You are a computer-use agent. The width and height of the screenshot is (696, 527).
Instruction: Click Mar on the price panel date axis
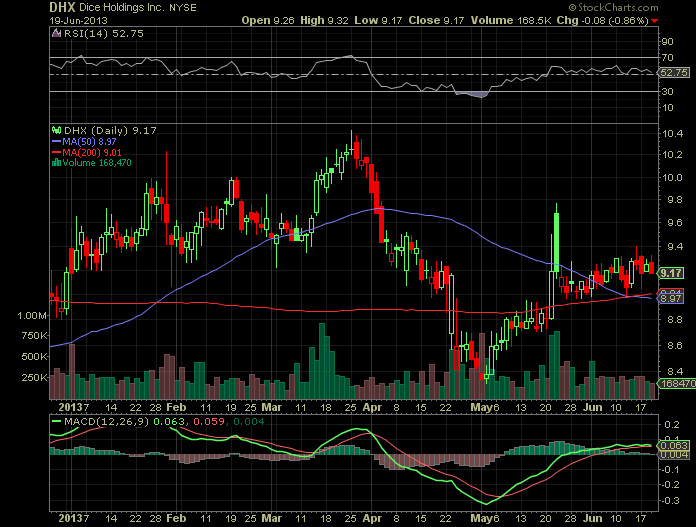(x=272, y=407)
